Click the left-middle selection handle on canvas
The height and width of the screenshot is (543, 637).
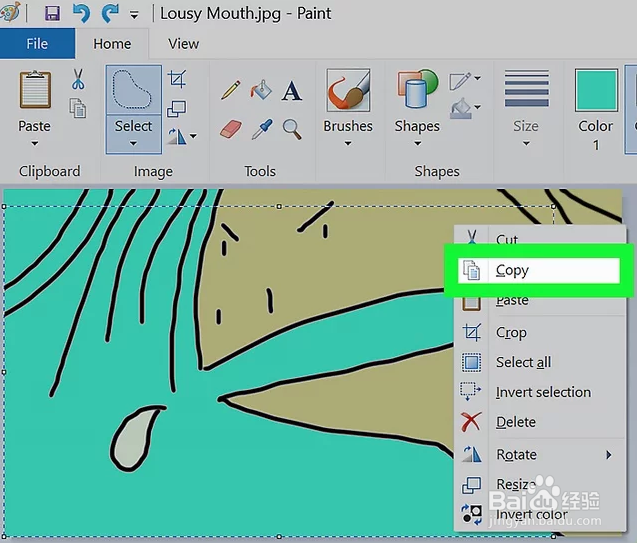click(x=4, y=372)
